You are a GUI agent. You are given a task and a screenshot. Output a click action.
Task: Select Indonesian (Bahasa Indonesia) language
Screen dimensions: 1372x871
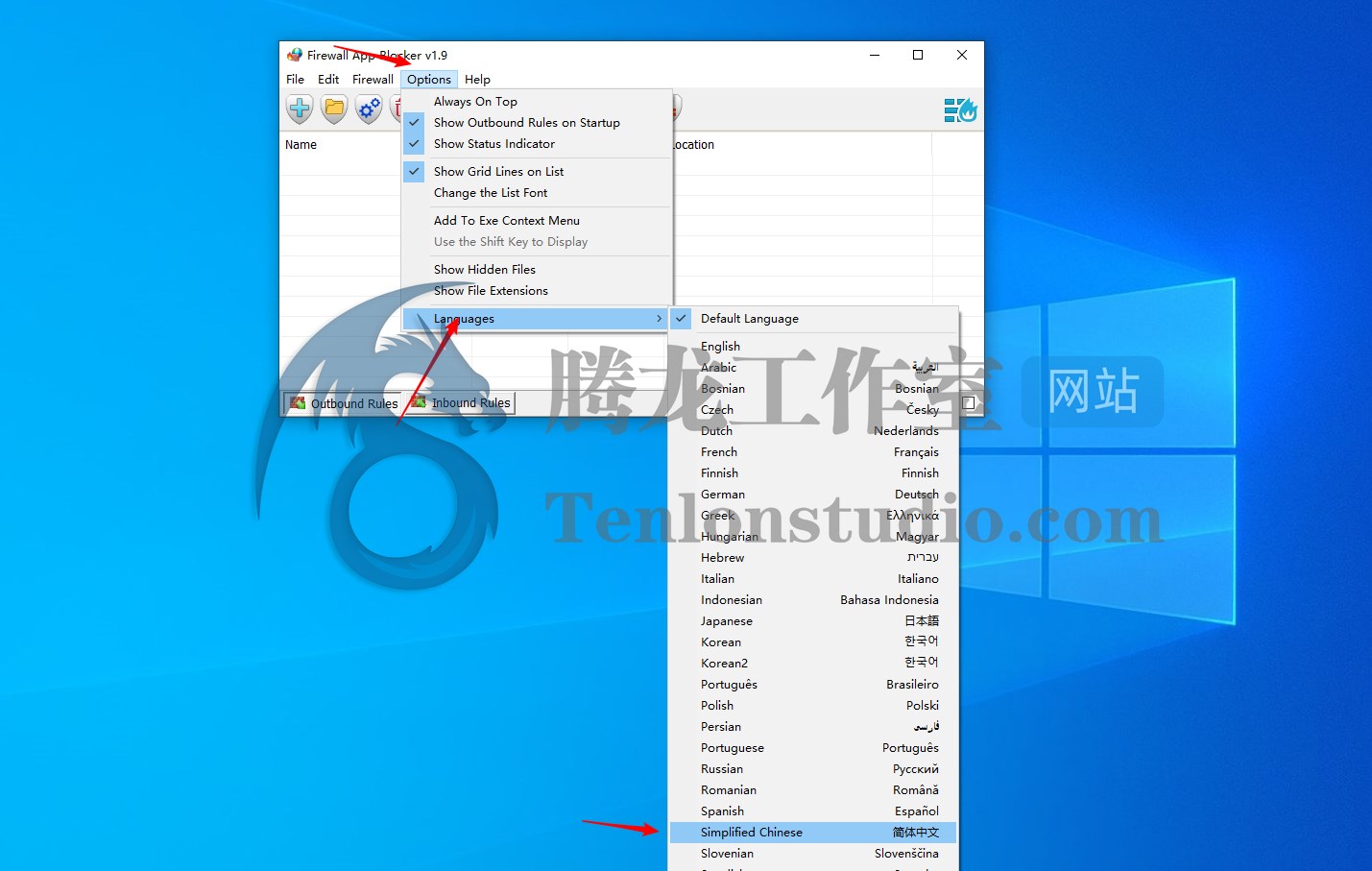coord(813,600)
